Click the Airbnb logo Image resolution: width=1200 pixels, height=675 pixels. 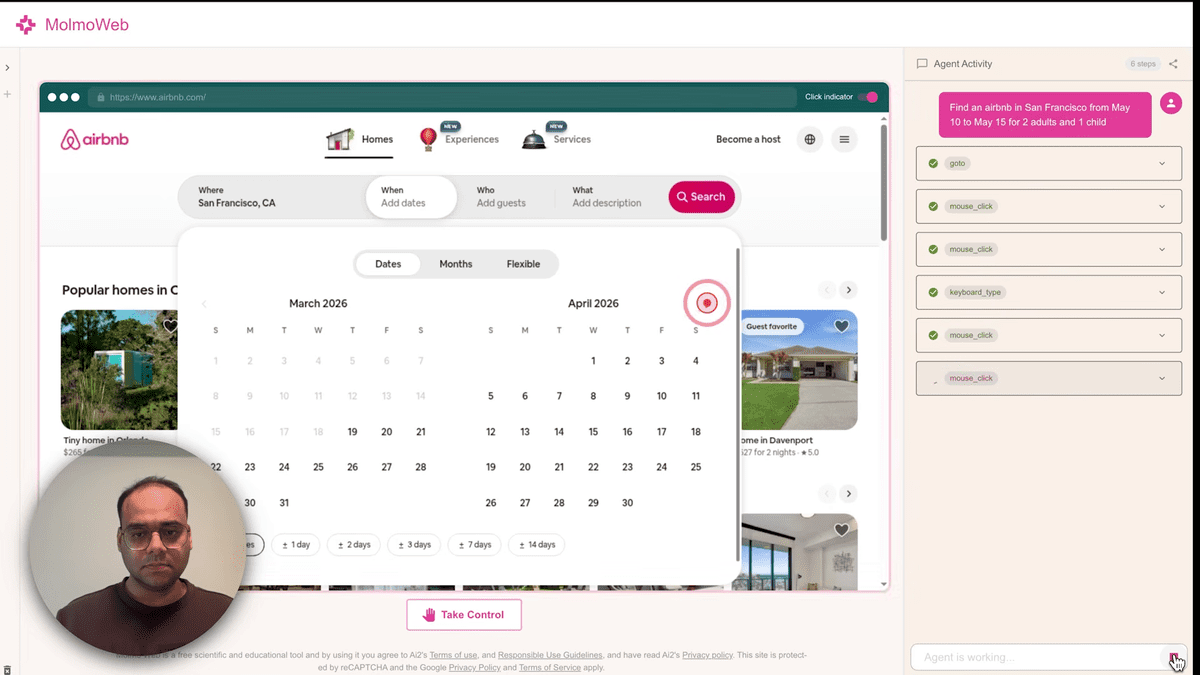[95, 140]
